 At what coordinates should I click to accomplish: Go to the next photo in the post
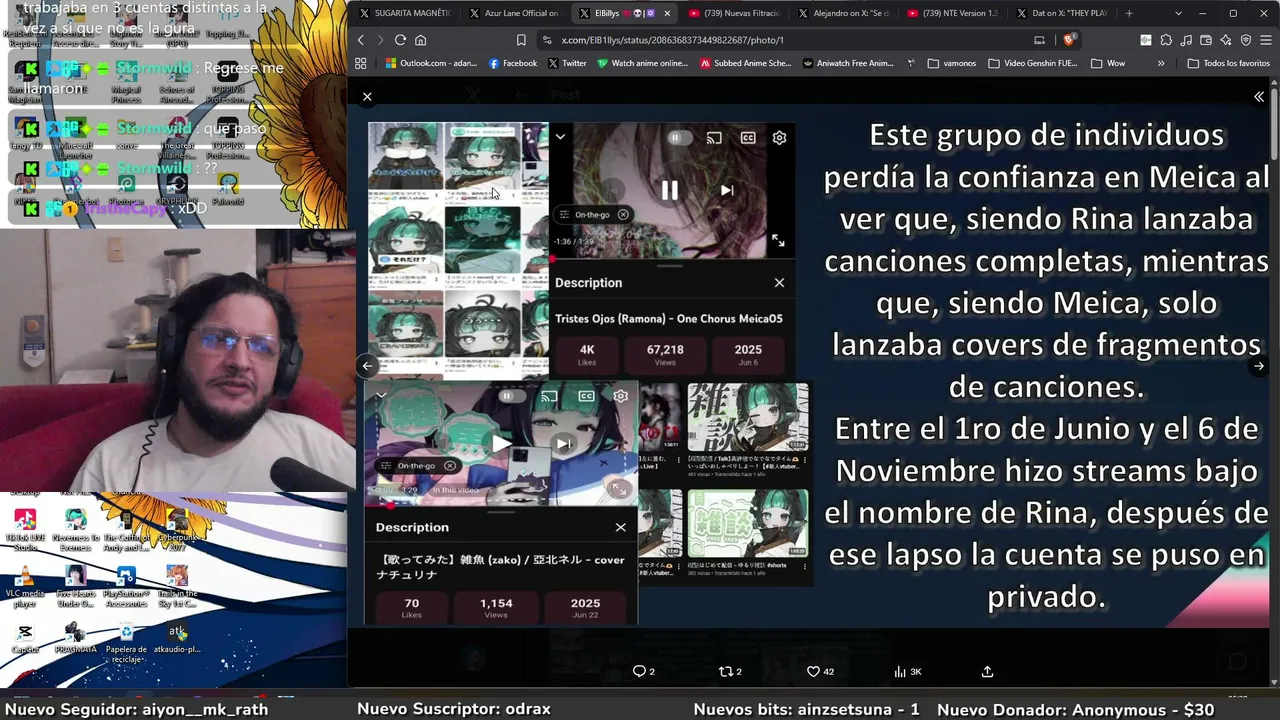[1259, 366]
